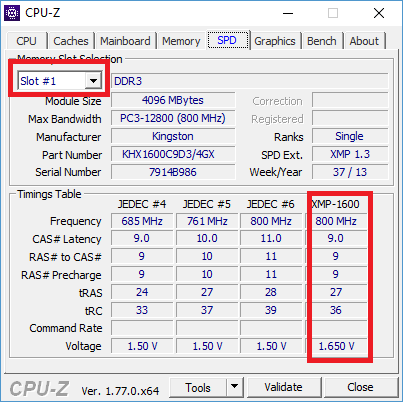Click the CPU-Z app icon in title bar
403x402 pixels.
click(12, 13)
